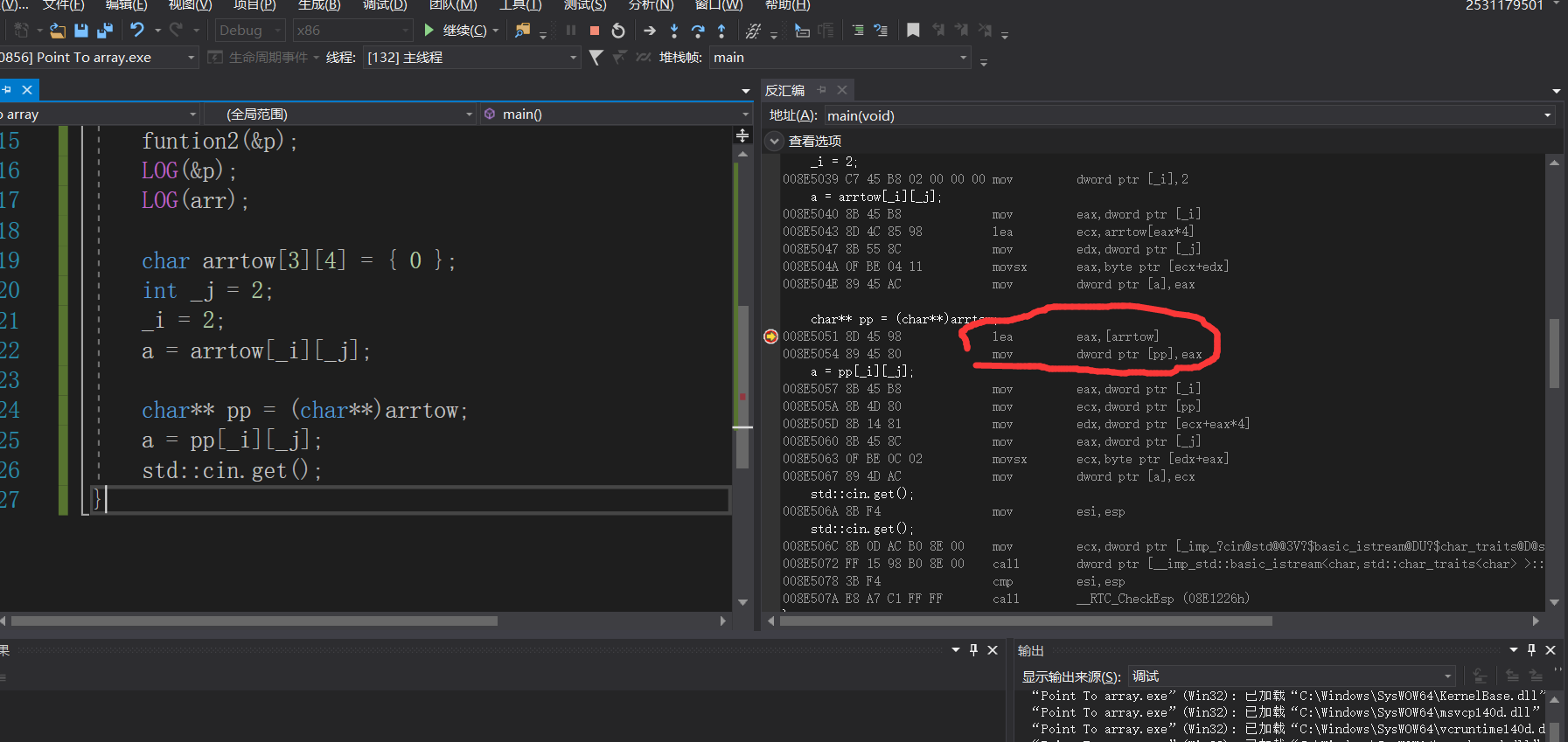Click 继续(C) to continue debugging
1568x742 pixels.
click(456, 31)
